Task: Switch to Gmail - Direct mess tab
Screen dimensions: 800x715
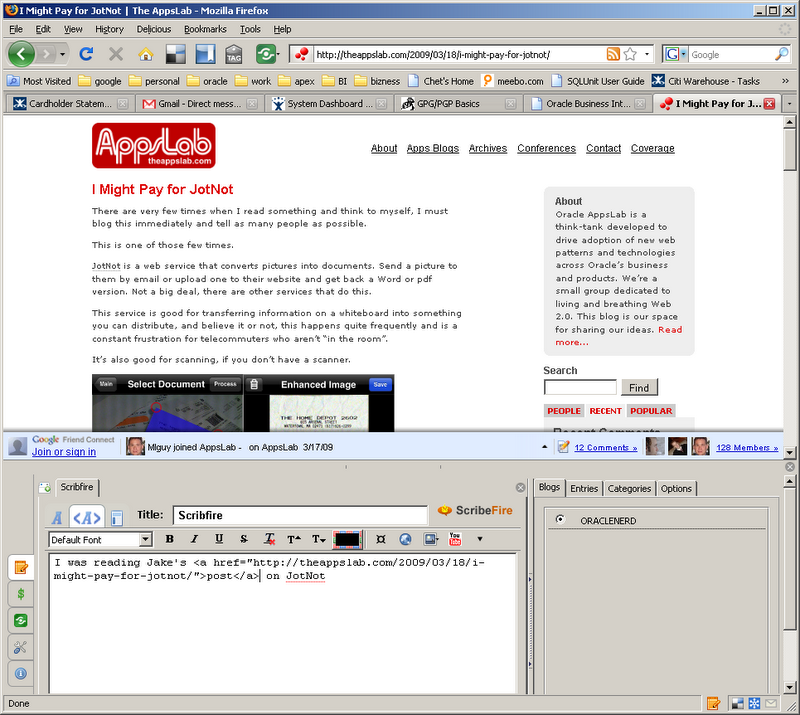Action: click(199, 104)
